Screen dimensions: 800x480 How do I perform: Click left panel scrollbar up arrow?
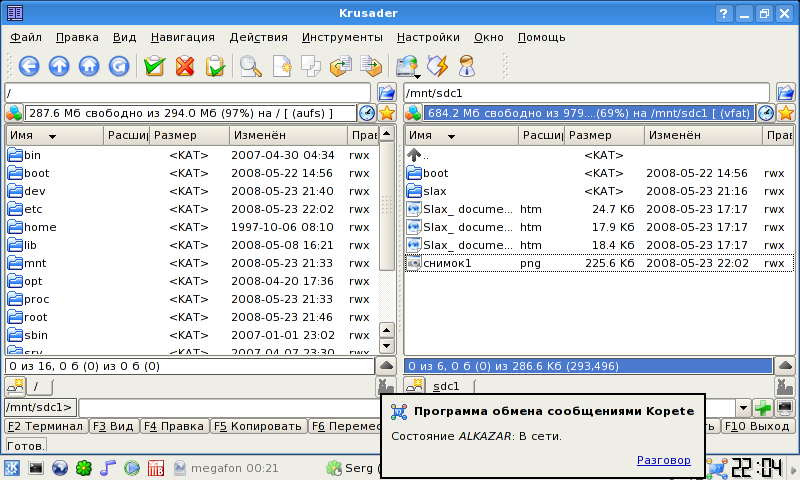387,134
